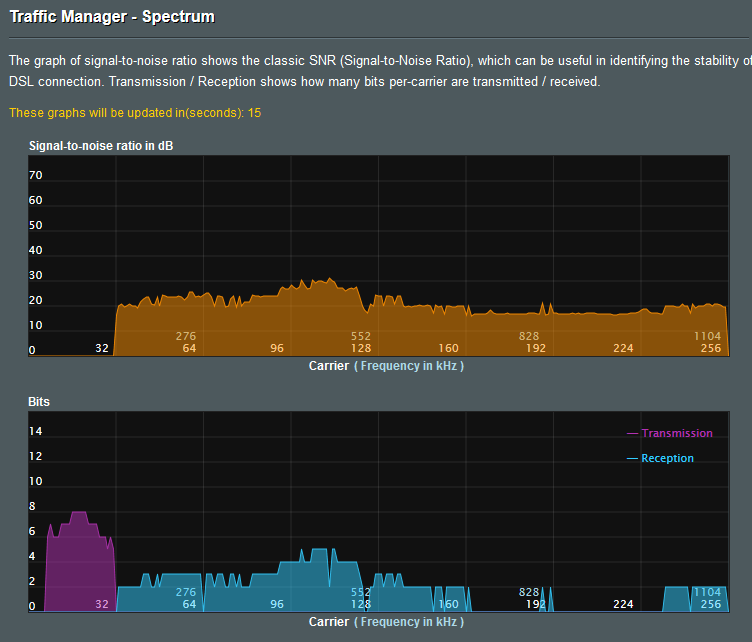Click the 6 label on Bits axis
This screenshot has height=642, width=752.
pos(32,531)
